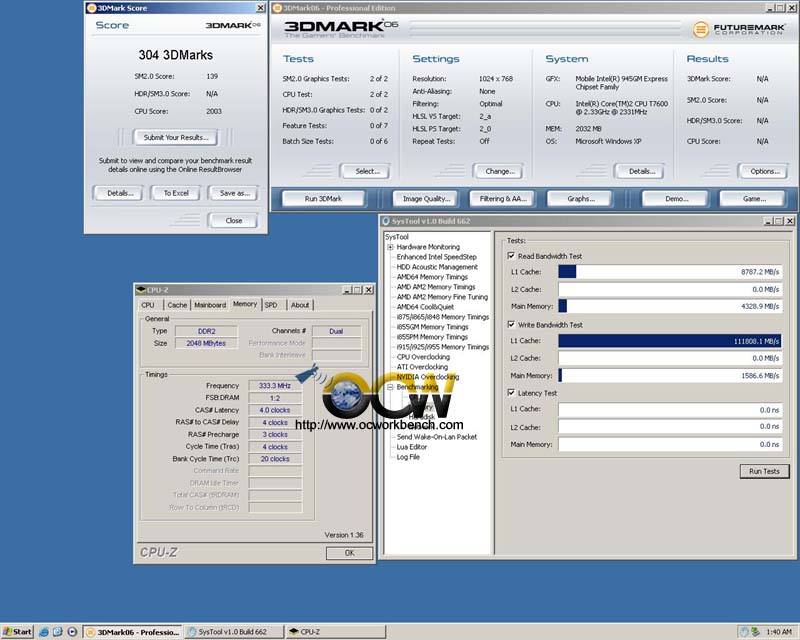
Task: Click the Show Desktop quick launch icon
Action: point(58,632)
